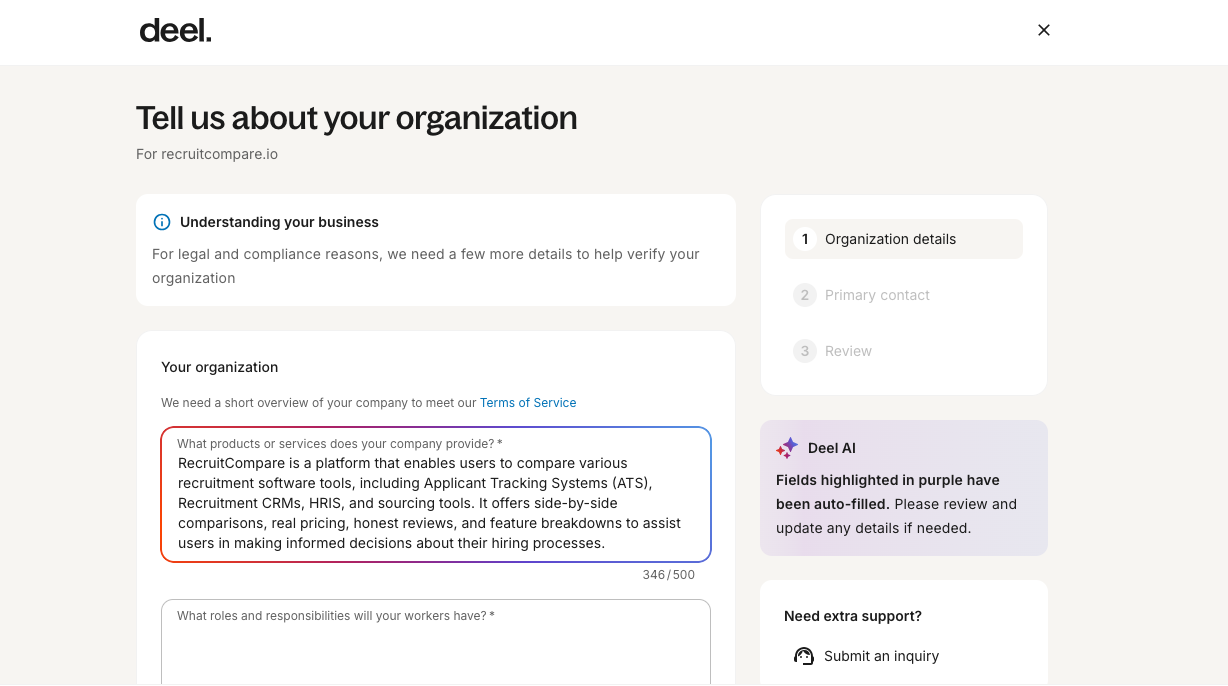The width and height of the screenshot is (1228, 686).
Task: Click the 'Tell us about your organization' heading
Action: coord(357,118)
